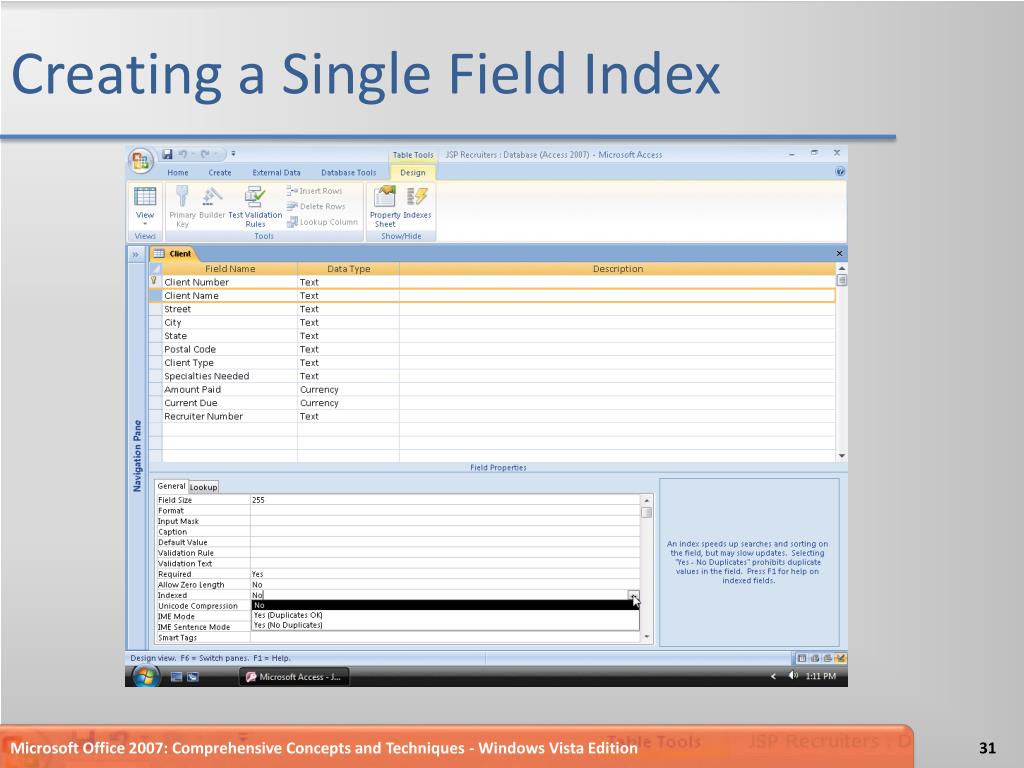Click the Caption property box
The height and width of the screenshot is (768, 1024).
(445, 532)
